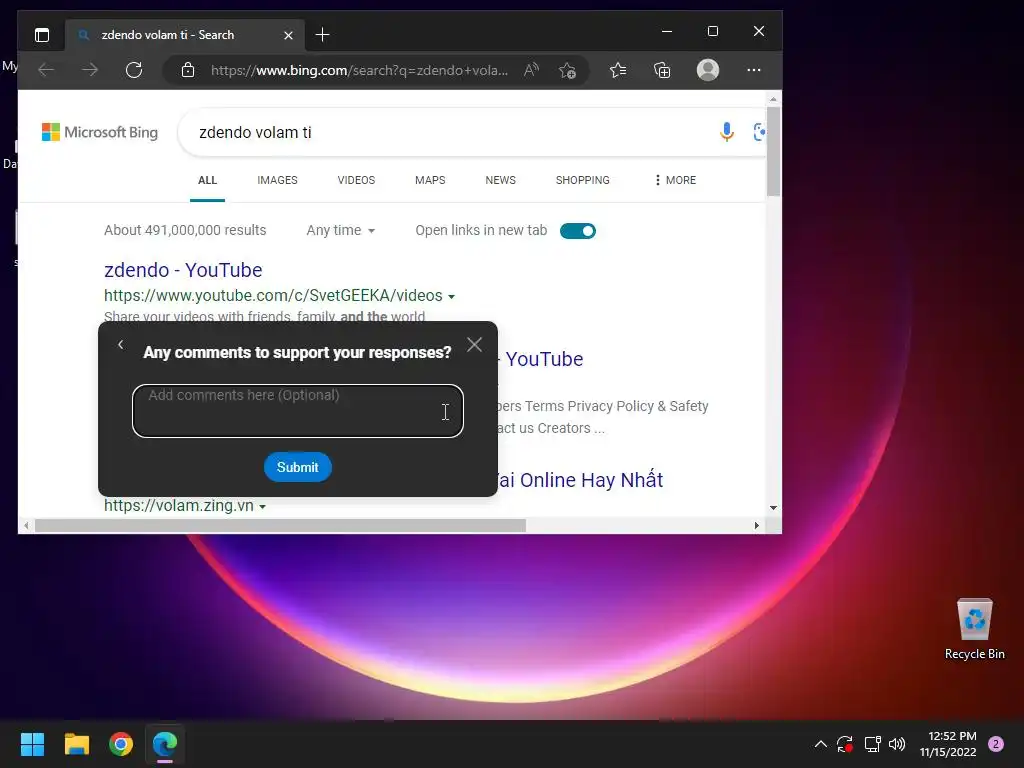Screen dimensions: 1024x768
Task: Open File Explorer from taskbar
Action: pos(76,744)
